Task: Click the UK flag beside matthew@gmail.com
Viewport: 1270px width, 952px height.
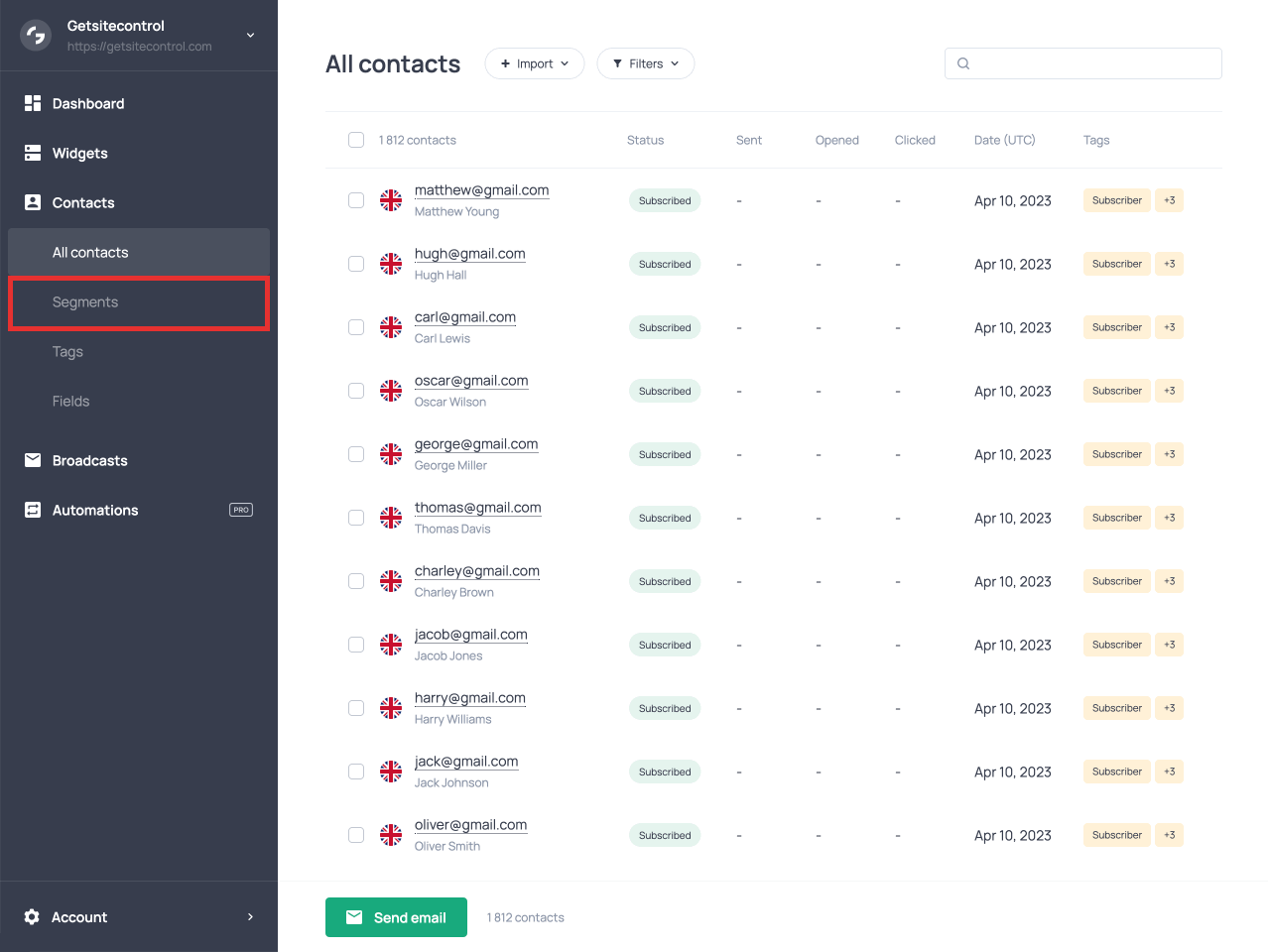Action: pos(391,200)
